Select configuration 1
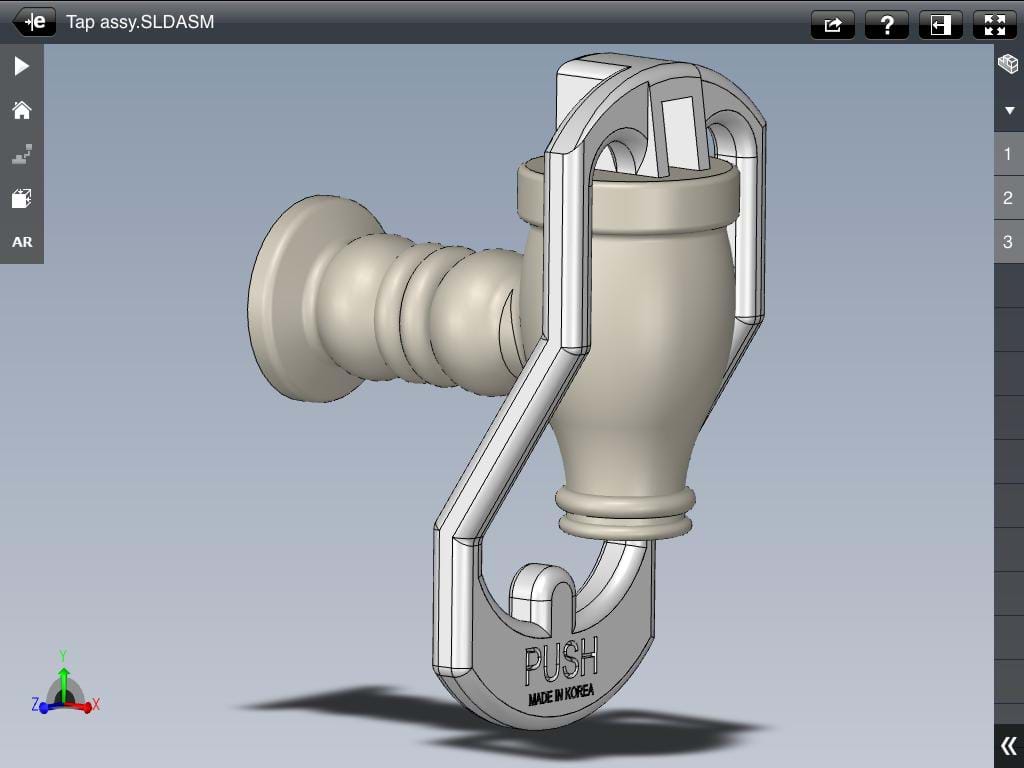Screen dimensions: 1024x768 [1008, 154]
